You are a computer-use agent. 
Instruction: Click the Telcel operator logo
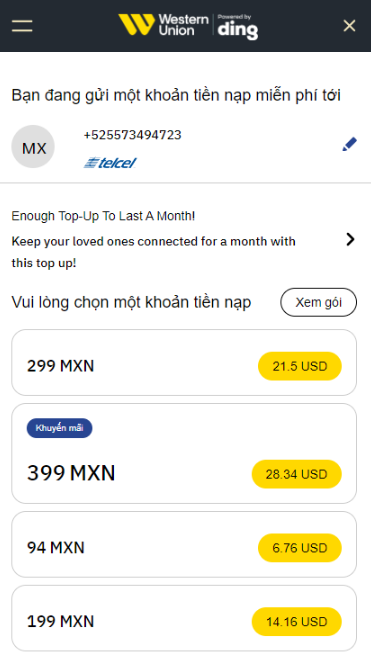pos(110,163)
